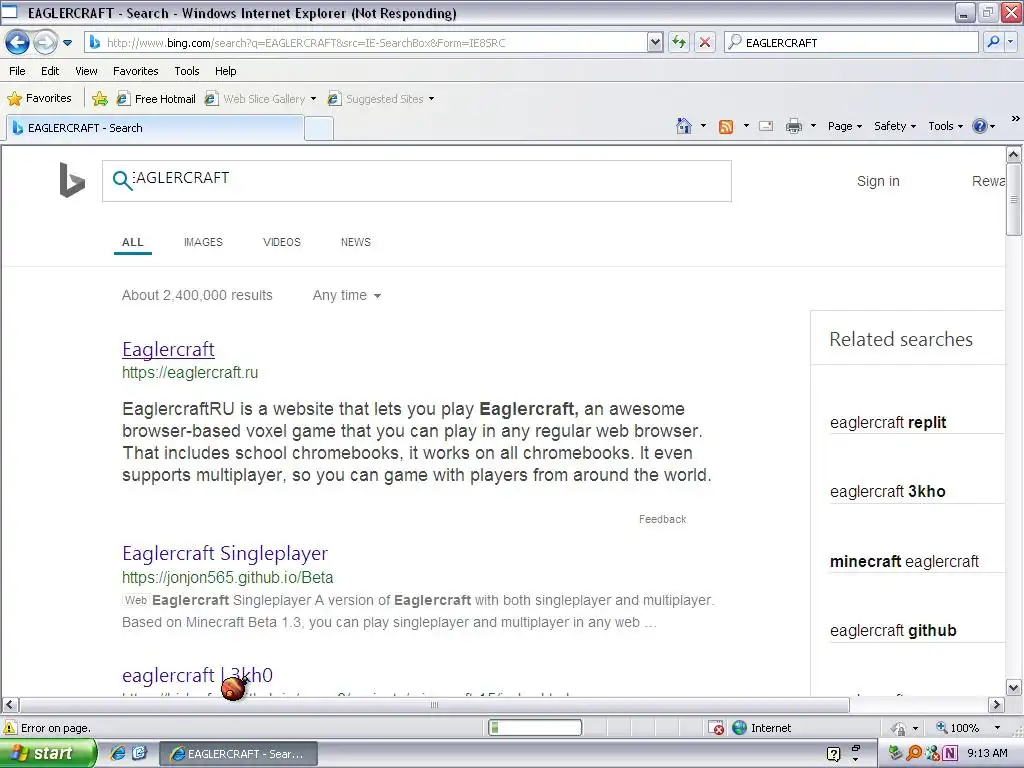Expand address bar history dropdown
Screen dimensions: 1024x768
[x=655, y=42]
